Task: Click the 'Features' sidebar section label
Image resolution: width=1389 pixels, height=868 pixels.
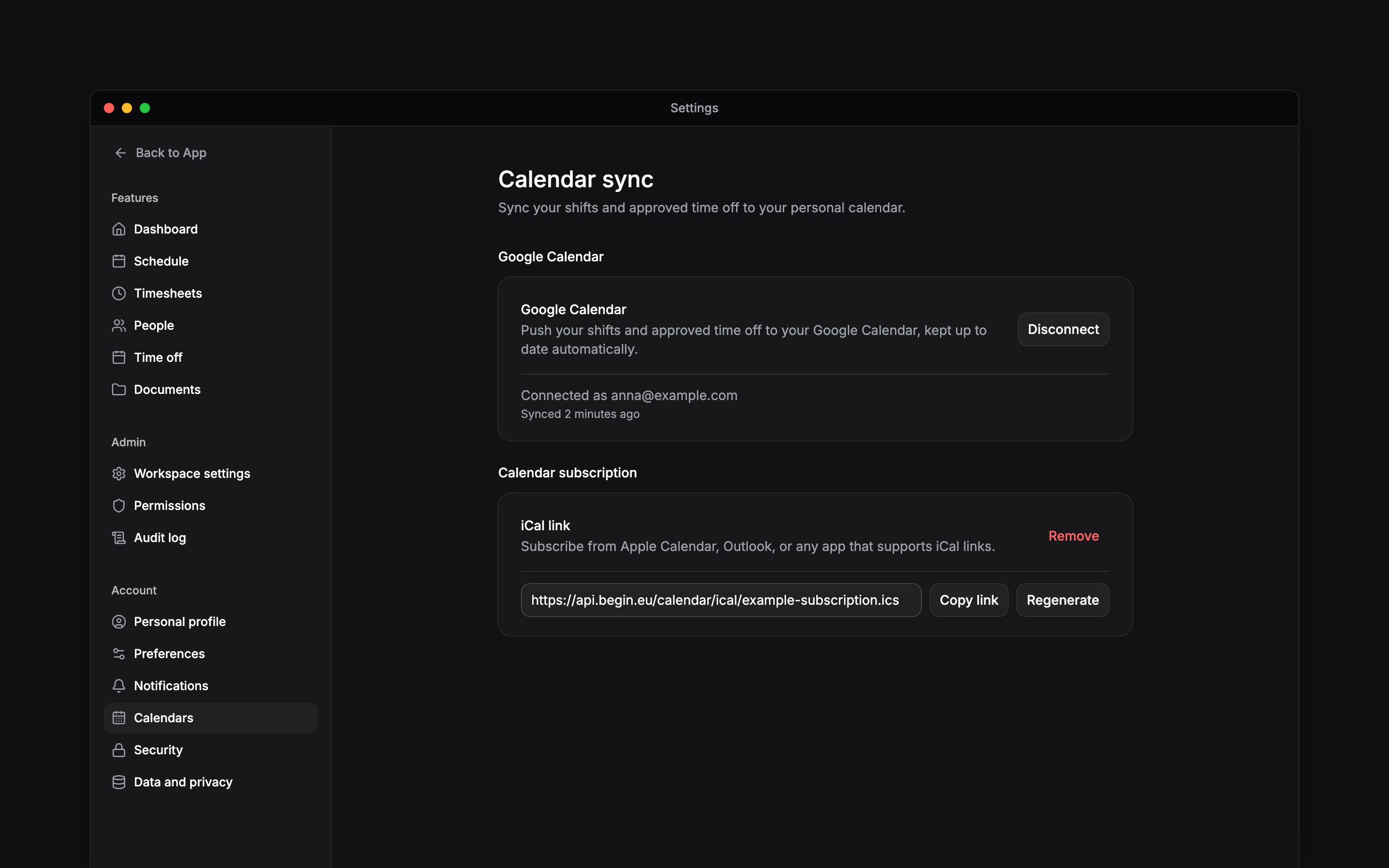Action: coord(134,198)
